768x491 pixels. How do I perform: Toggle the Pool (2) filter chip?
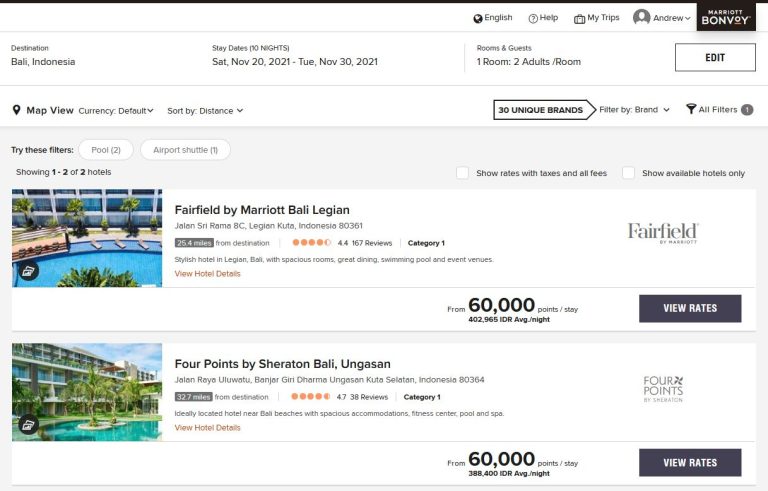tap(106, 150)
